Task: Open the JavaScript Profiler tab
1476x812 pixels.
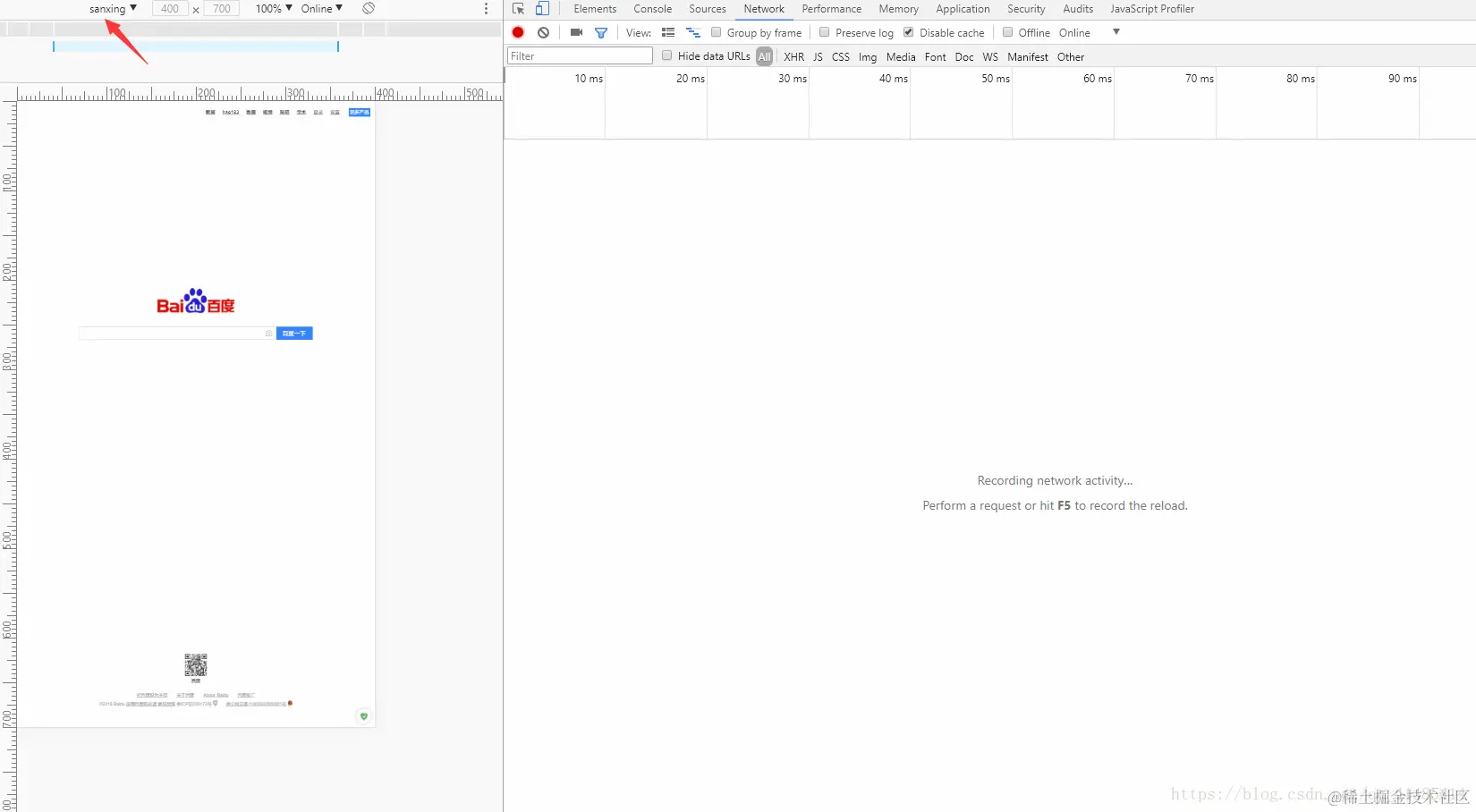Action: 1152,9
